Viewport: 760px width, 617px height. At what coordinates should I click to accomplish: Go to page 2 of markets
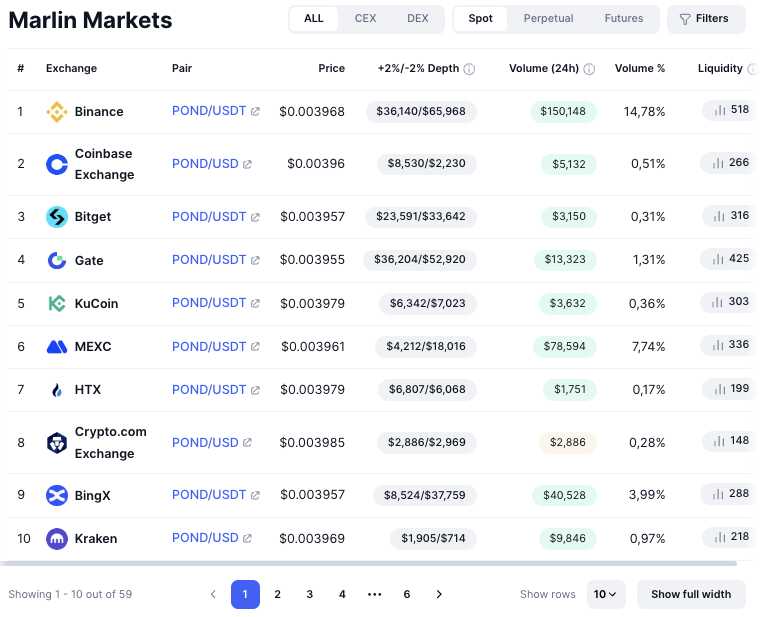pos(278,594)
